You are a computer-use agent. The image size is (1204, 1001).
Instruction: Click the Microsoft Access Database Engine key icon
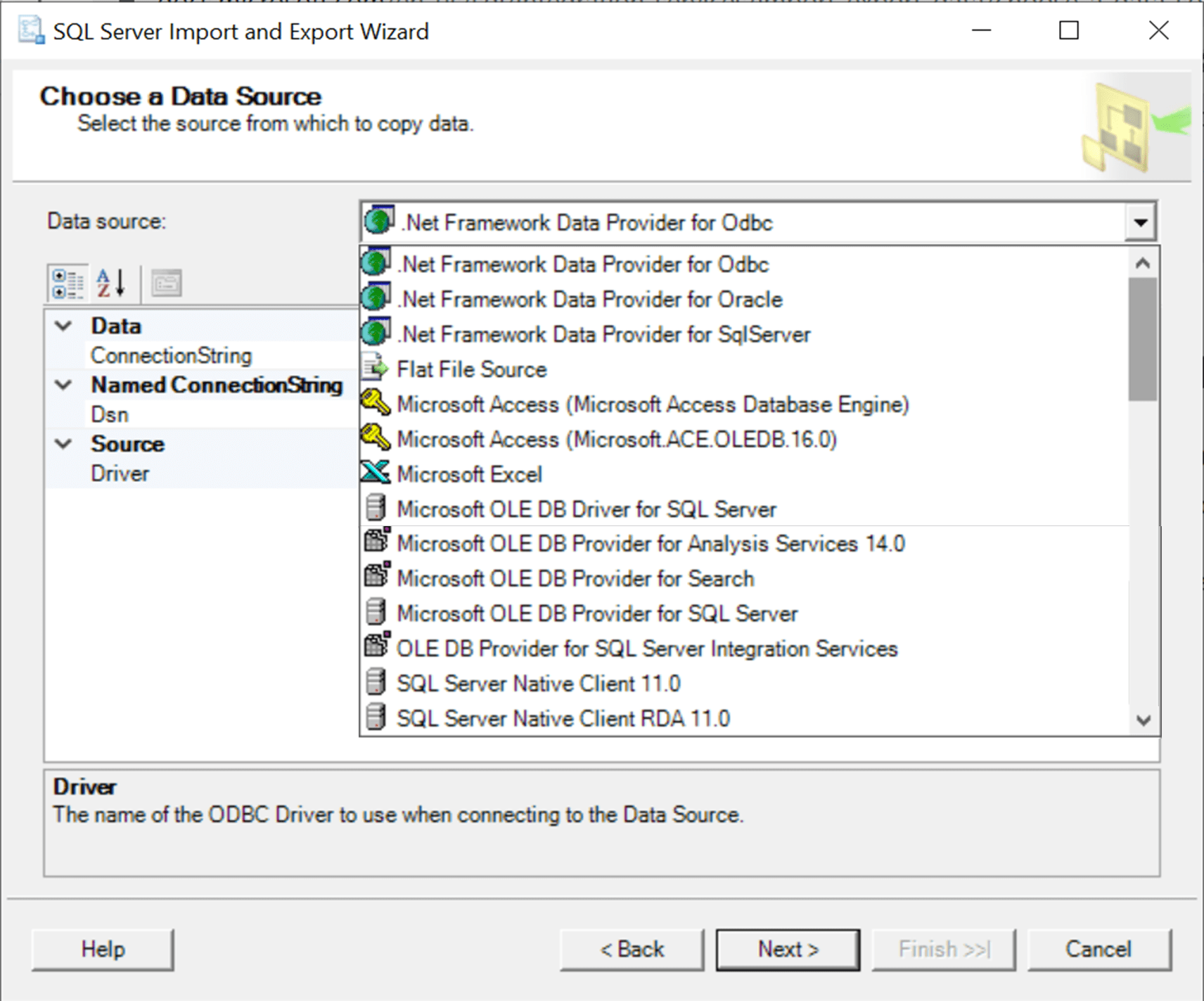(376, 403)
